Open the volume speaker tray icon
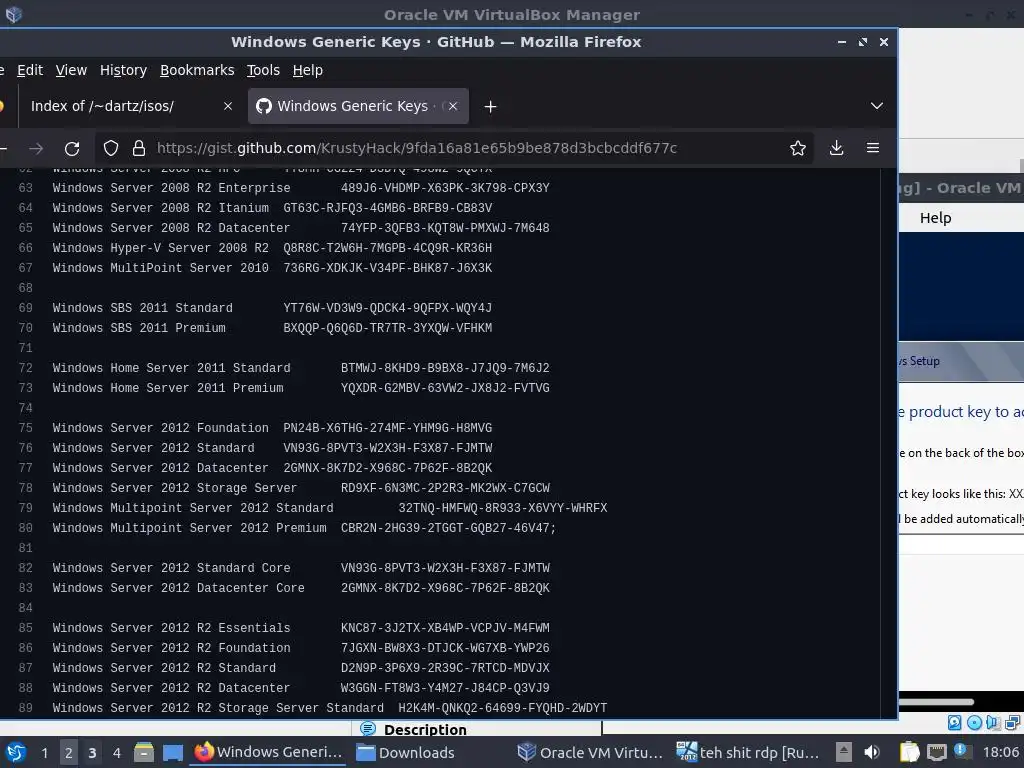This screenshot has width=1024, height=768. click(x=872, y=752)
